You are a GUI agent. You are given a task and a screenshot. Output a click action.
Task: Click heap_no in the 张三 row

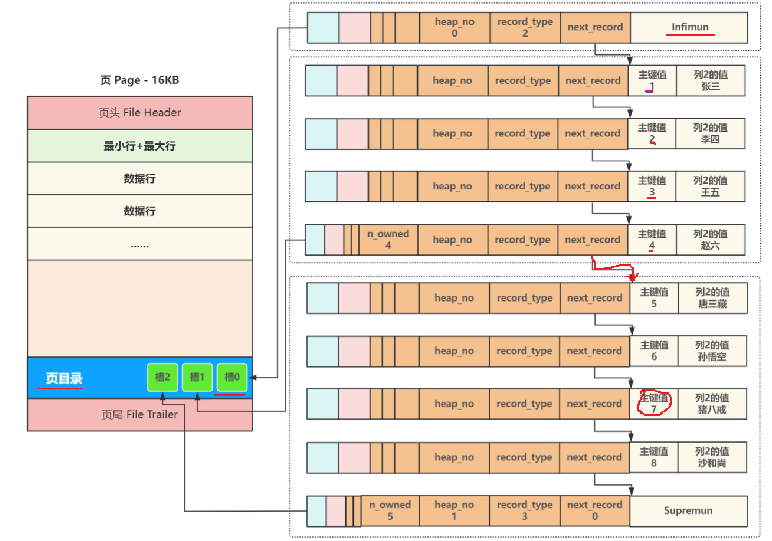point(452,81)
